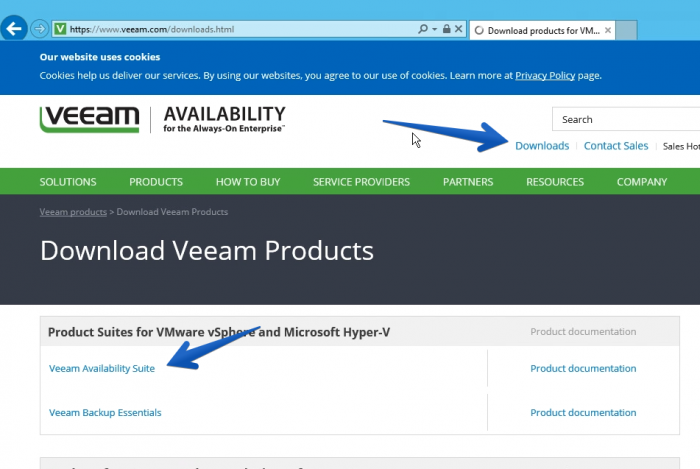Click the Product Suites for VMware vSphere heading

tap(219, 332)
